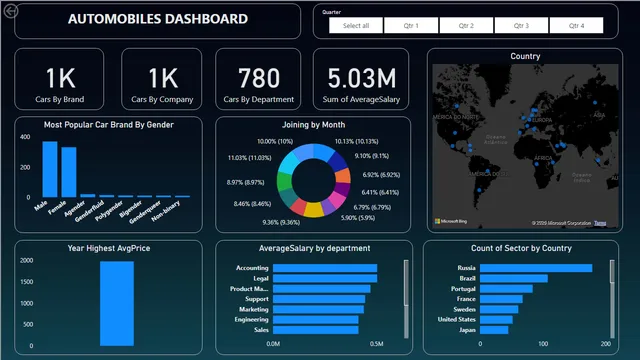This screenshot has width=640, height=360.
Task: Select the Support salary bar
Action: point(319,299)
